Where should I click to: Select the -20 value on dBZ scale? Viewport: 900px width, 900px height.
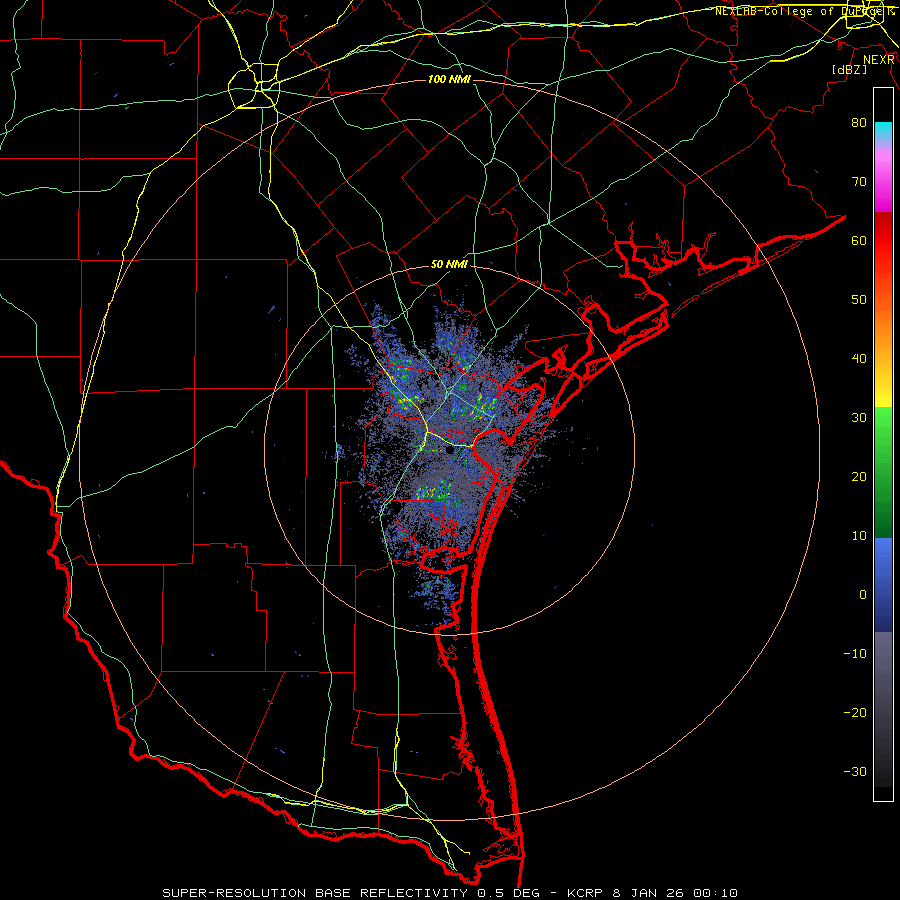(855, 713)
